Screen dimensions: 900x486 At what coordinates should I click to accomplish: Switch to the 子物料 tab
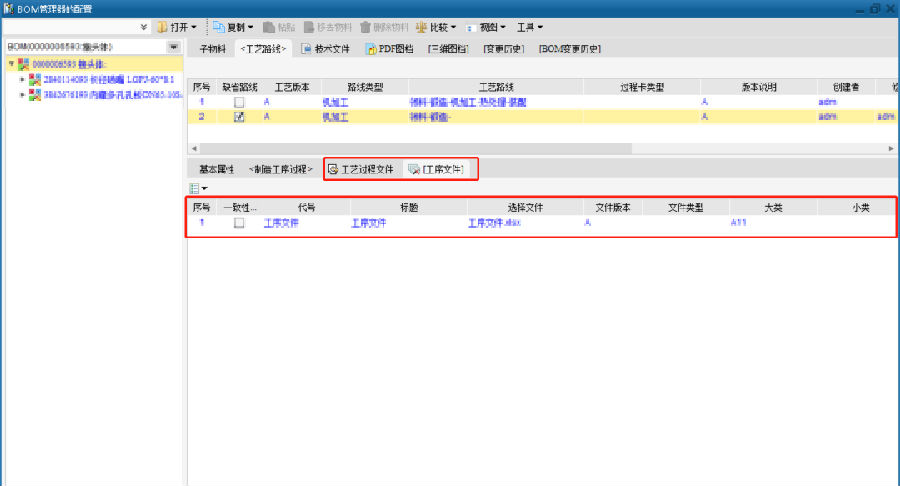point(212,49)
